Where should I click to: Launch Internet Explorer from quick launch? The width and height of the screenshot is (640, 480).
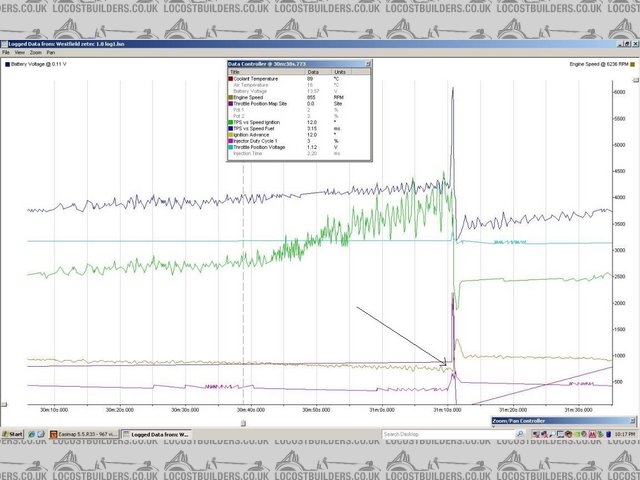(31, 434)
